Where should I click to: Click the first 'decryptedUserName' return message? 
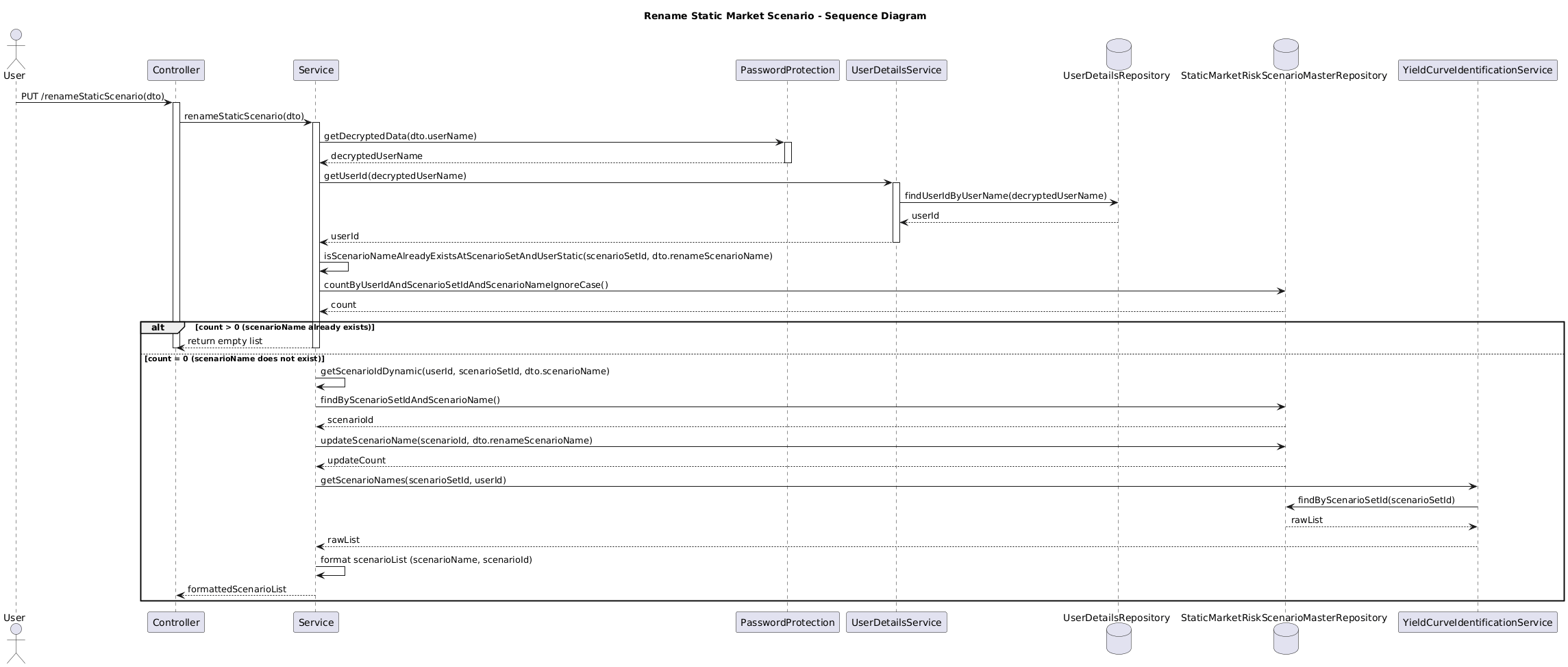[x=377, y=156]
